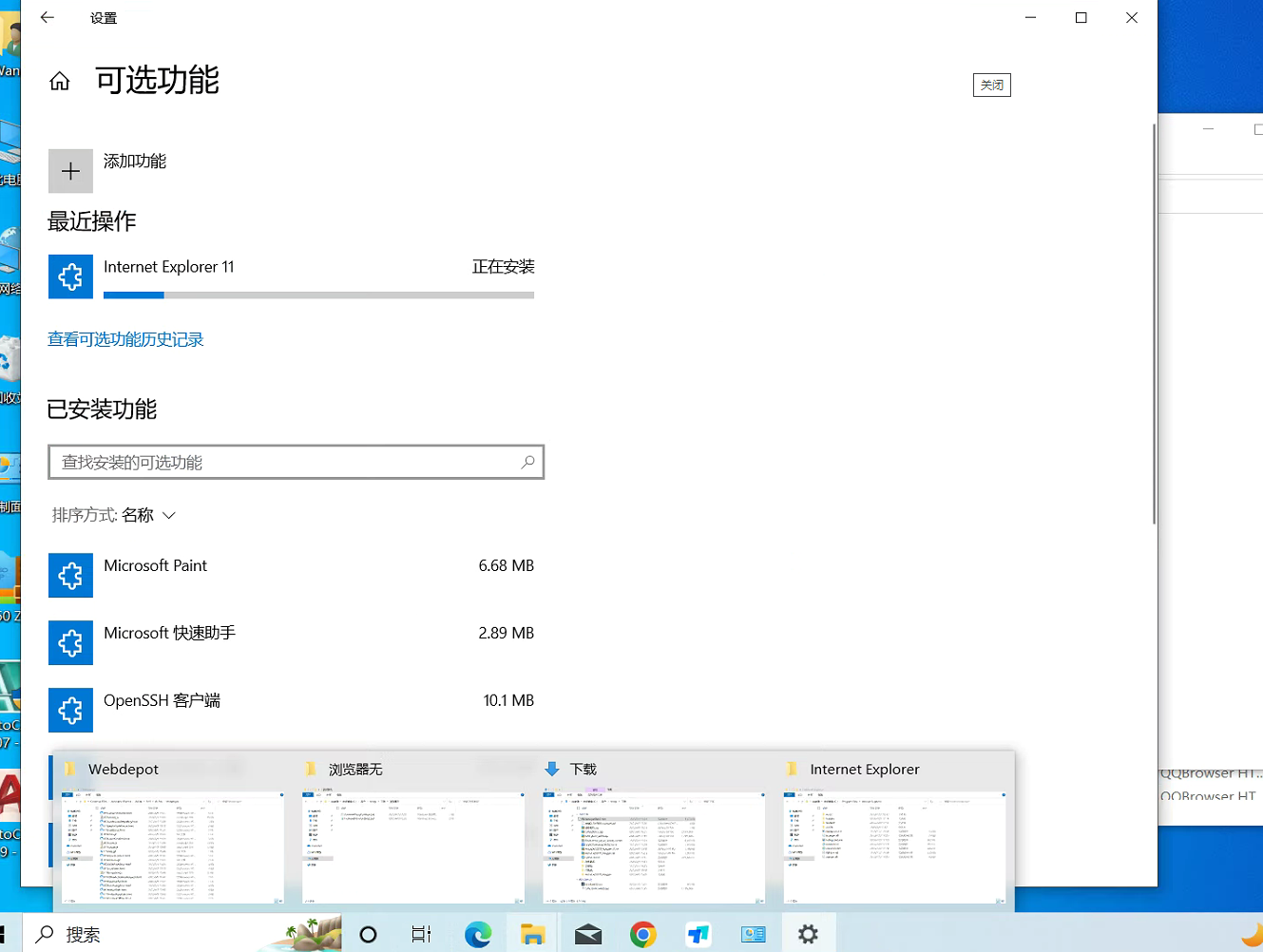Click the Settings gear on the taskbar
The image size is (1263, 952).
pos(808,934)
